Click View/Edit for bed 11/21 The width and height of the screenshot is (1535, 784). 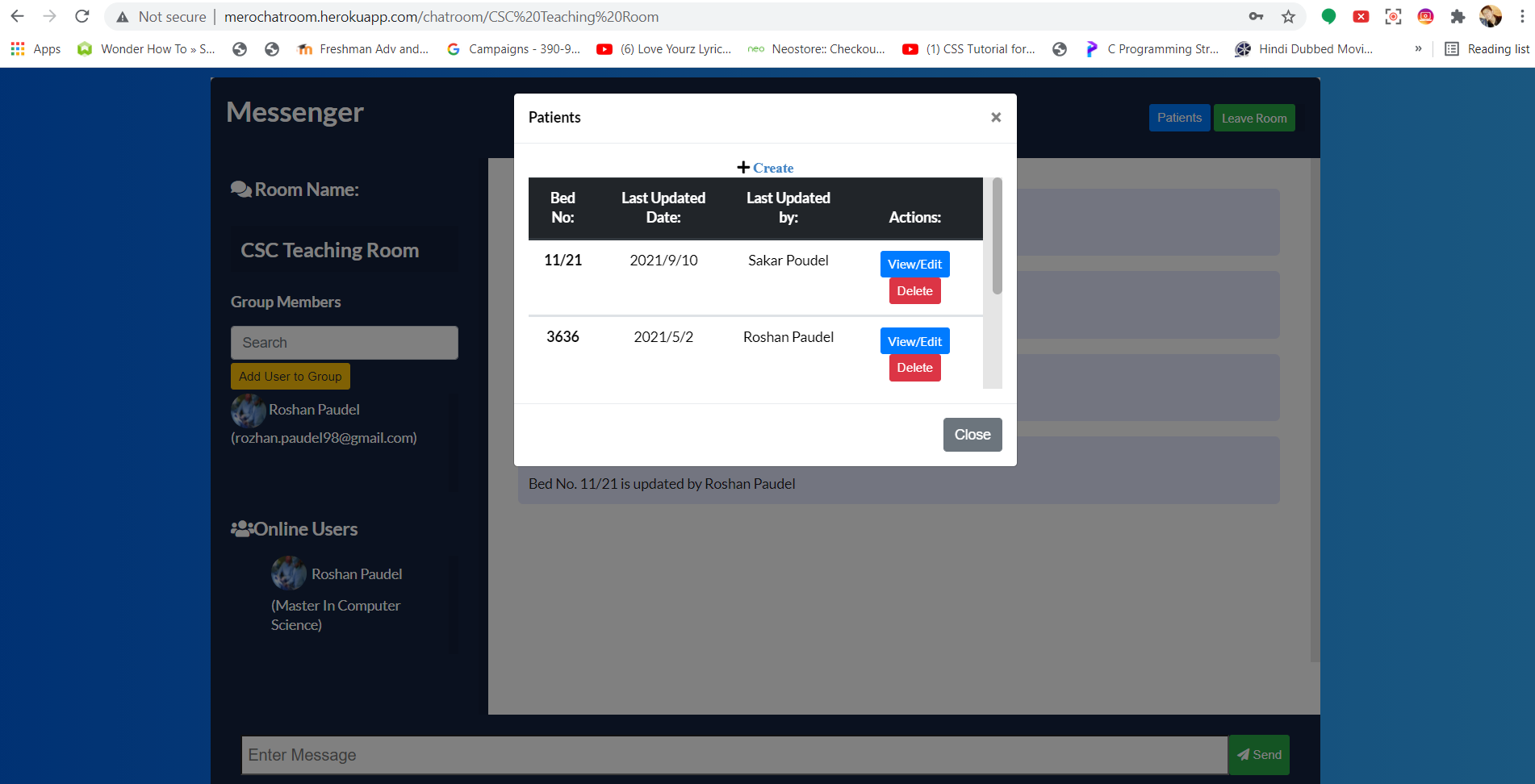pos(914,265)
